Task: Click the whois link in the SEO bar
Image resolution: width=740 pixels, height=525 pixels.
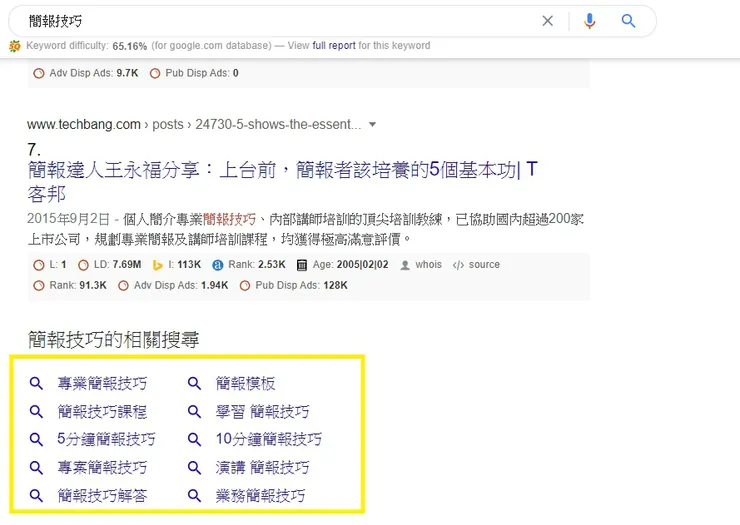Action: [x=429, y=264]
